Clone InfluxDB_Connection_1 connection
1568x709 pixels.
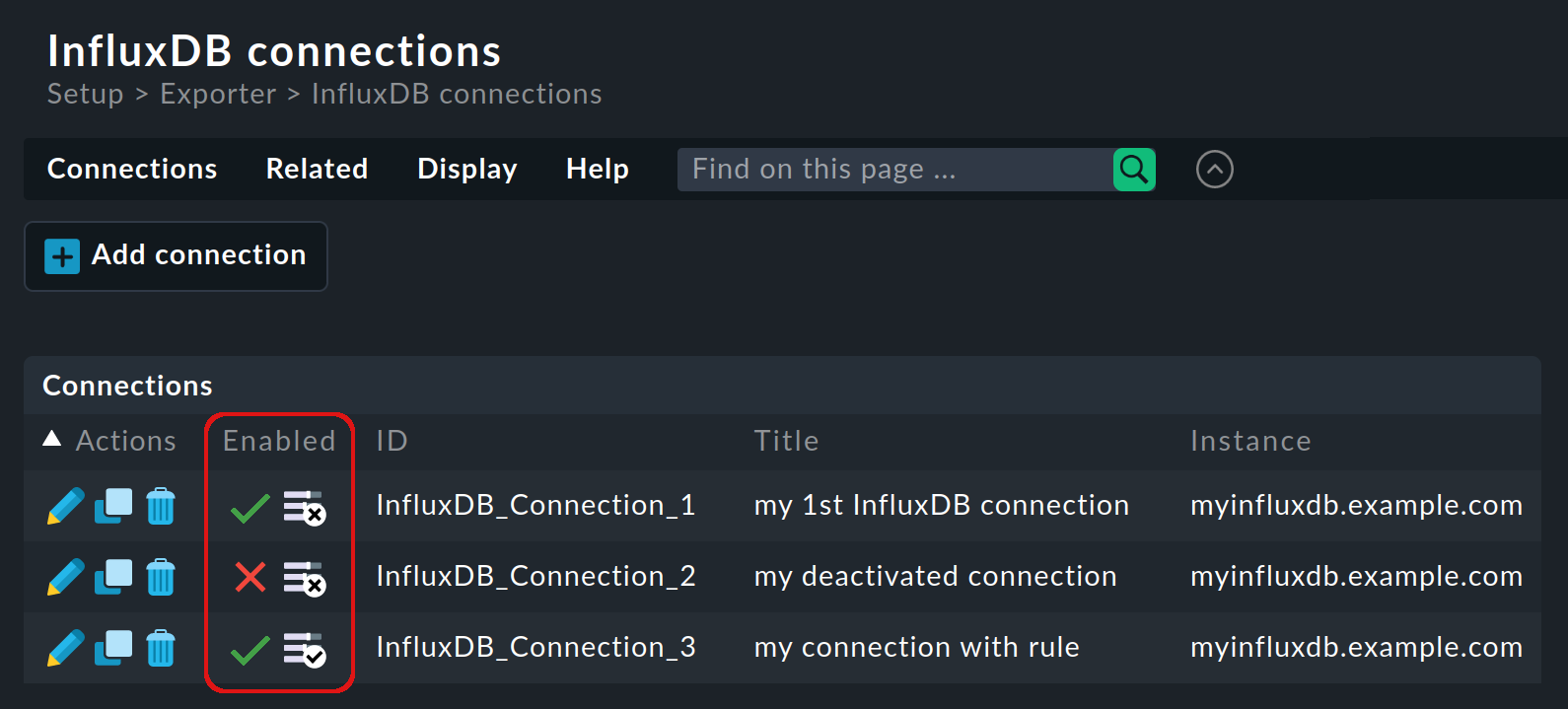click(x=113, y=506)
